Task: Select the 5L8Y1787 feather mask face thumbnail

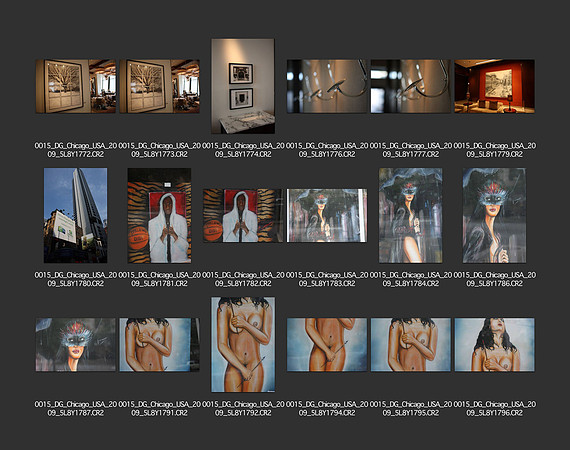Action: 76,345
